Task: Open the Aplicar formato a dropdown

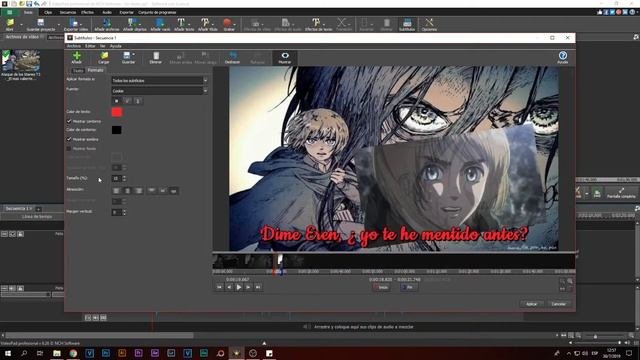Action: coord(160,80)
